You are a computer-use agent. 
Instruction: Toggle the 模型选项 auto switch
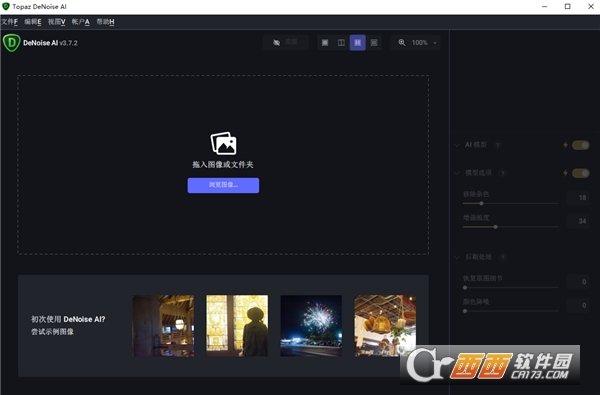[x=580, y=173]
